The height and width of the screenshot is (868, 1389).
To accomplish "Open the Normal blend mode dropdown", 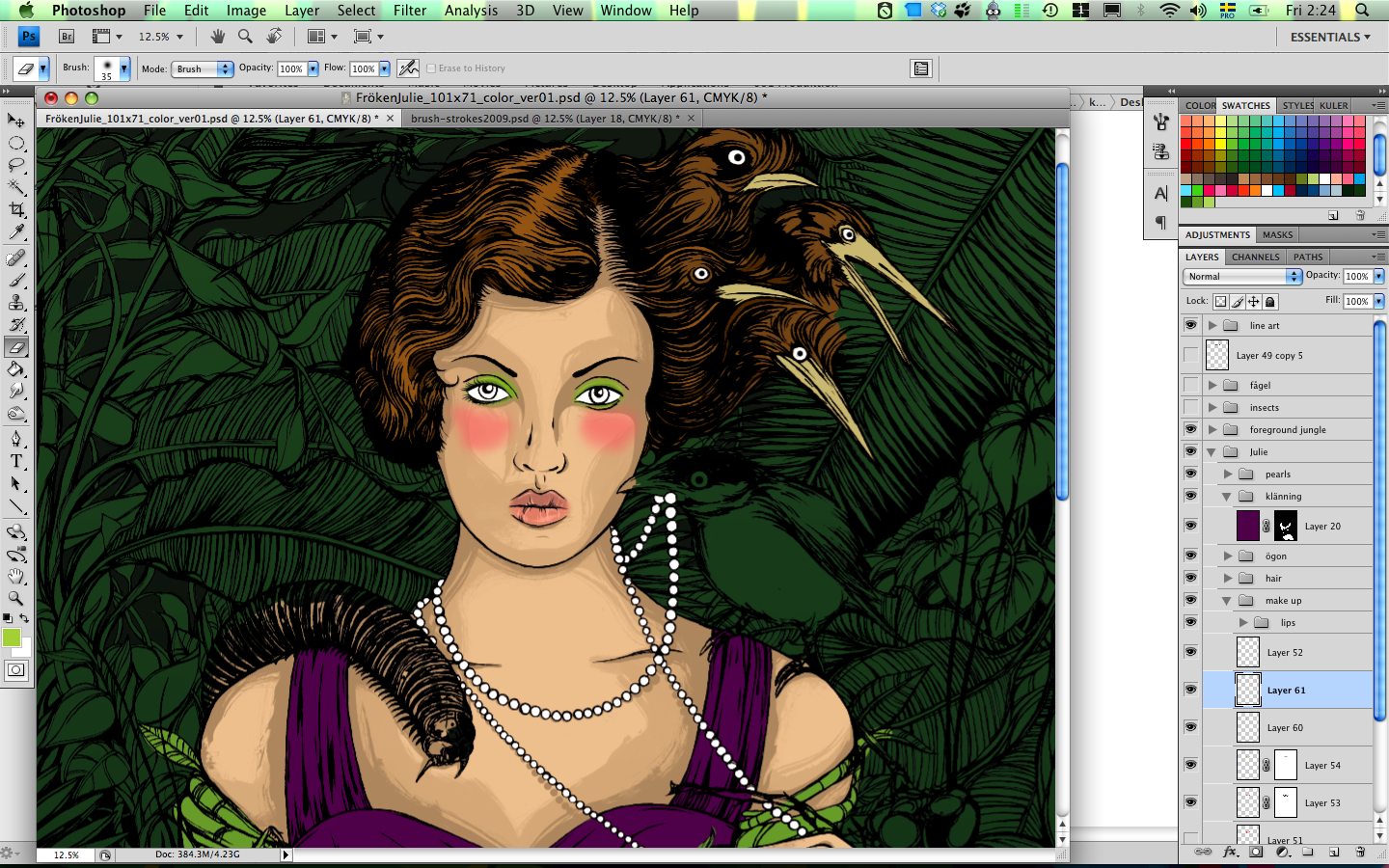I will coord(1242,276).
